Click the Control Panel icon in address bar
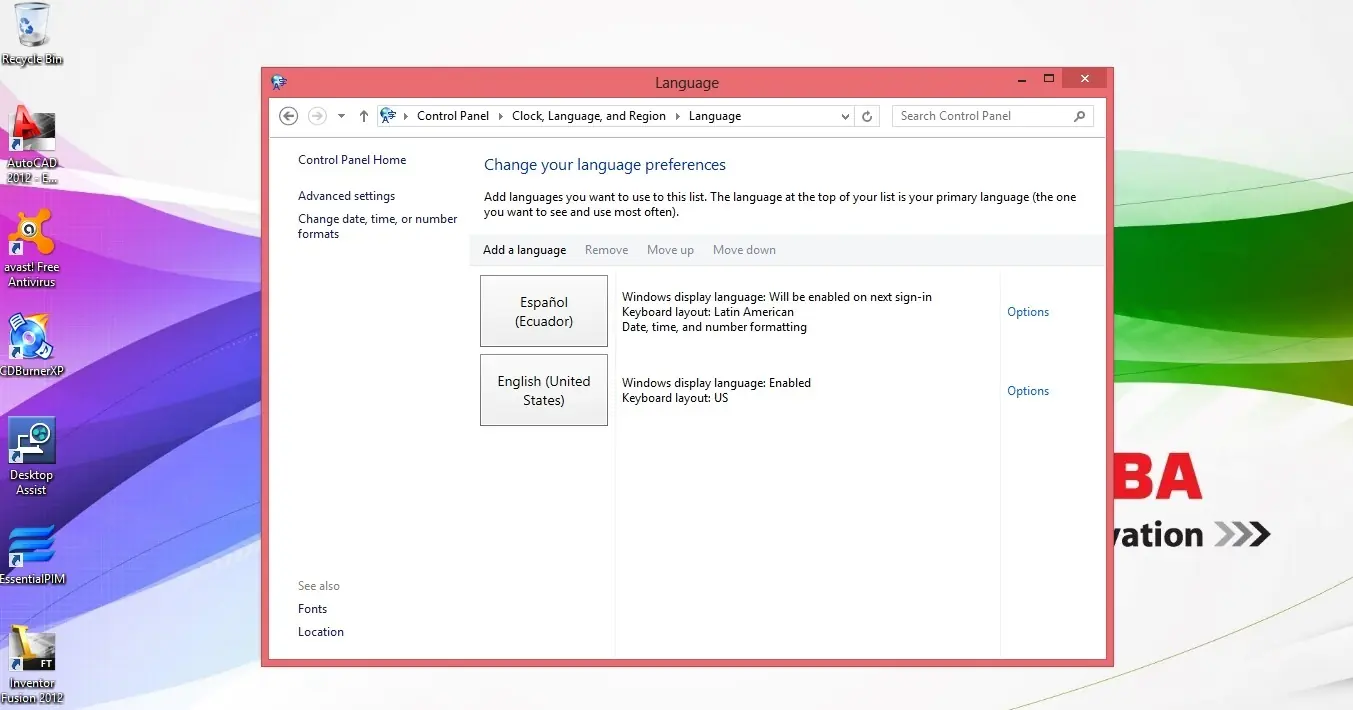Image resolution: width=1353 pixels, height=710 pixels. click(388, 116)
